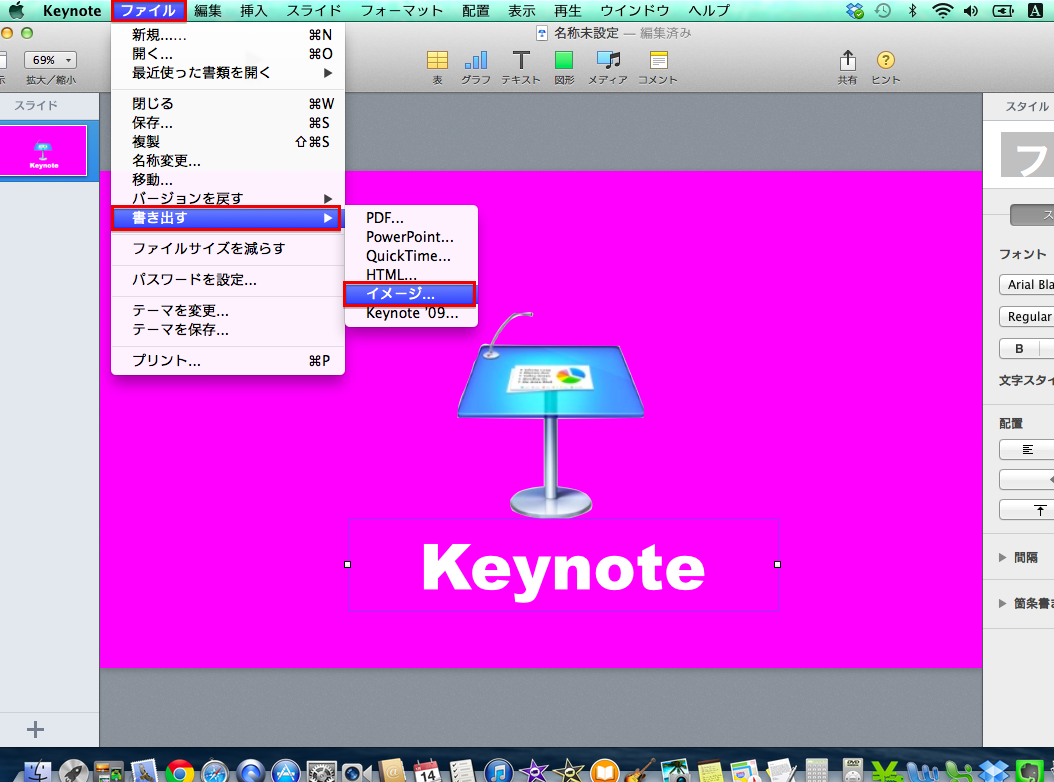Select 保存... in File menu
The height and width of the screenshot is (782, 1054).
click(228, 123)
